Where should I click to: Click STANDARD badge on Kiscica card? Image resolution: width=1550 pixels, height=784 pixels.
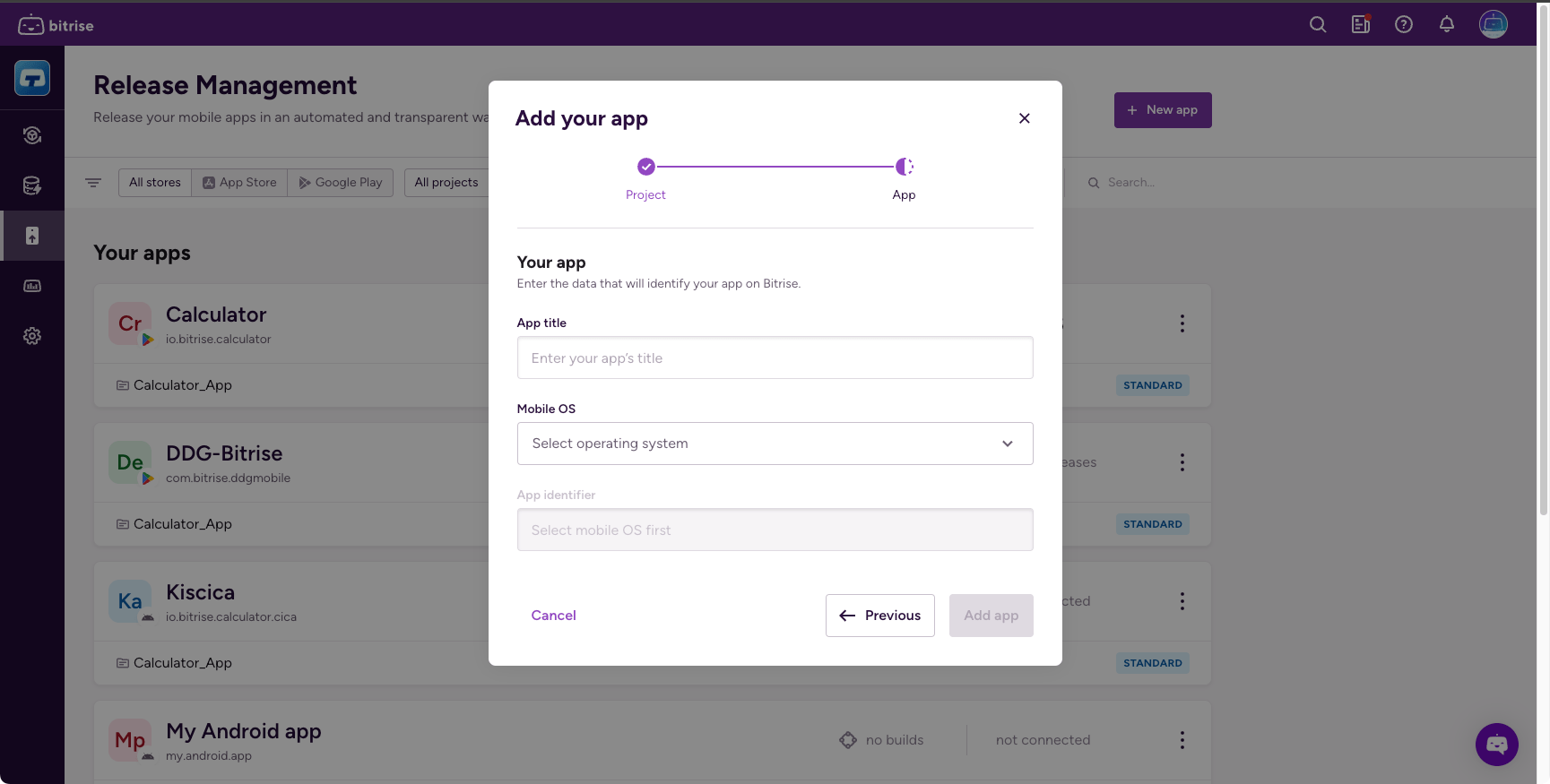tap(1153, 663)
